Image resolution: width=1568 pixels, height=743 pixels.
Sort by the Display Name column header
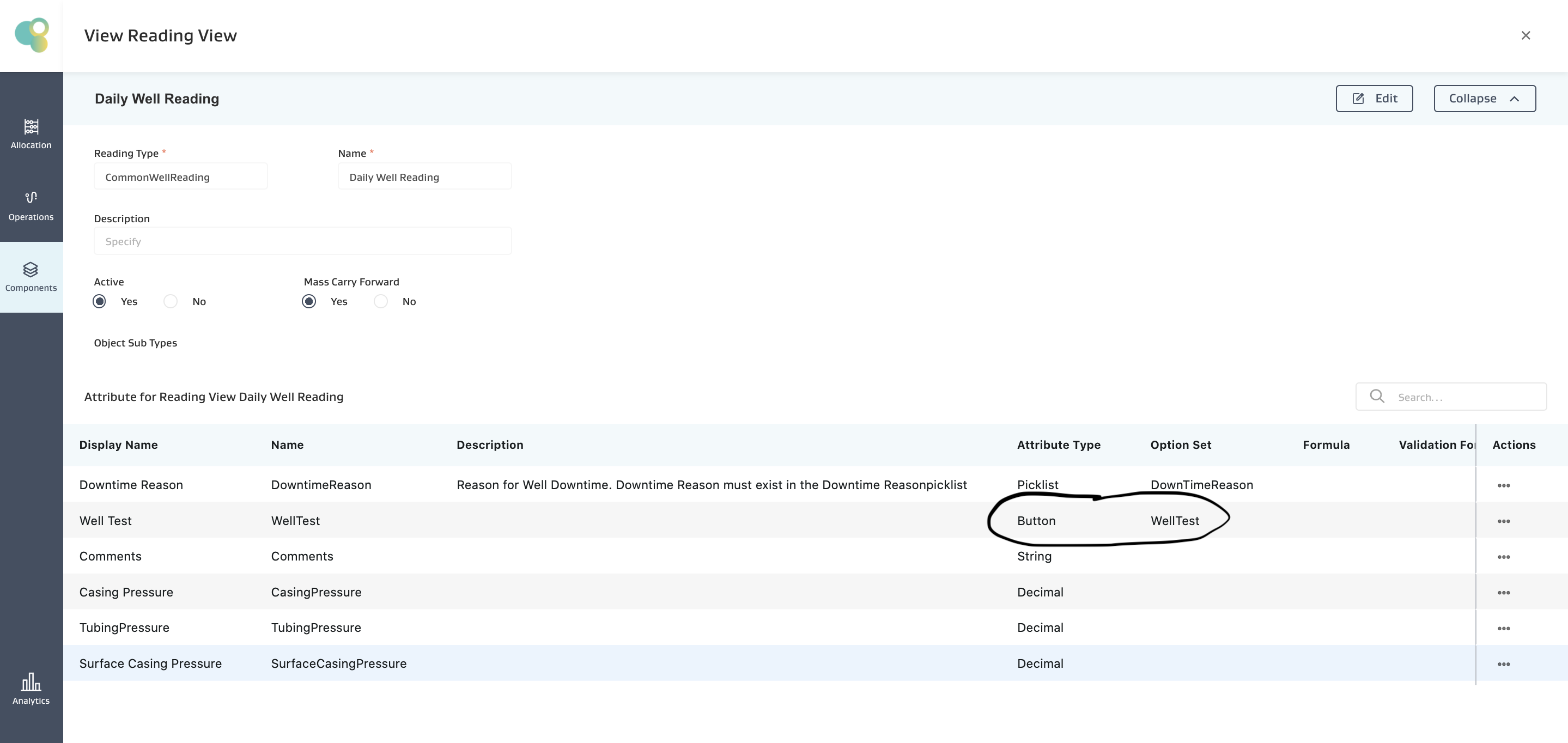(118, 445)
